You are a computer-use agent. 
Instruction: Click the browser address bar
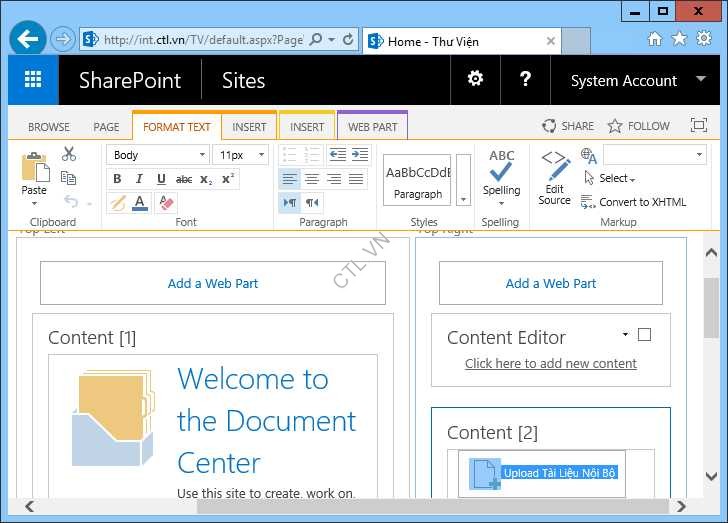tap(200, 40)
